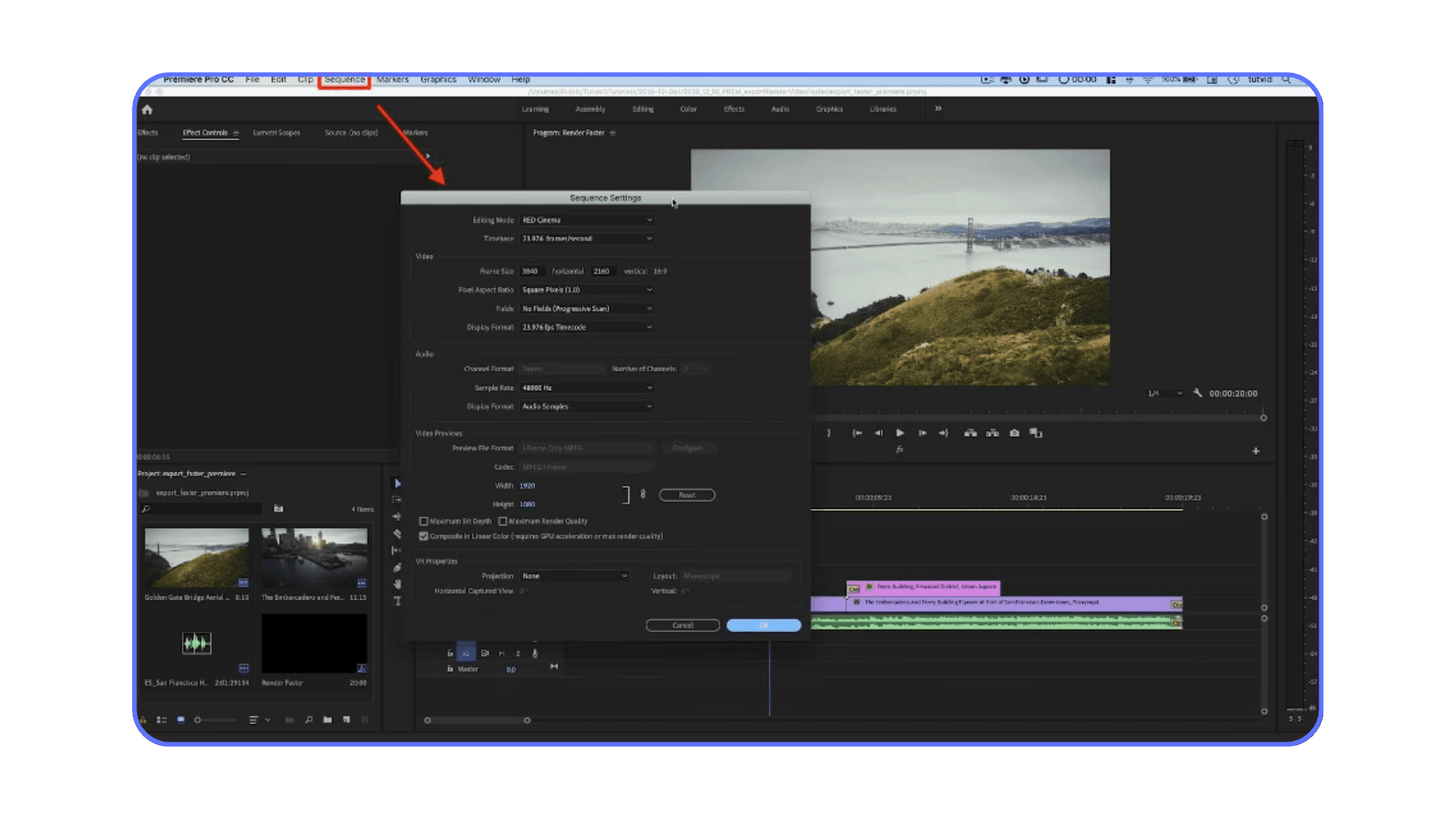Screen dimensions: 1456x819
Task: Click the timeline horizontal zoom scrollbar
Action: (477, 720)
